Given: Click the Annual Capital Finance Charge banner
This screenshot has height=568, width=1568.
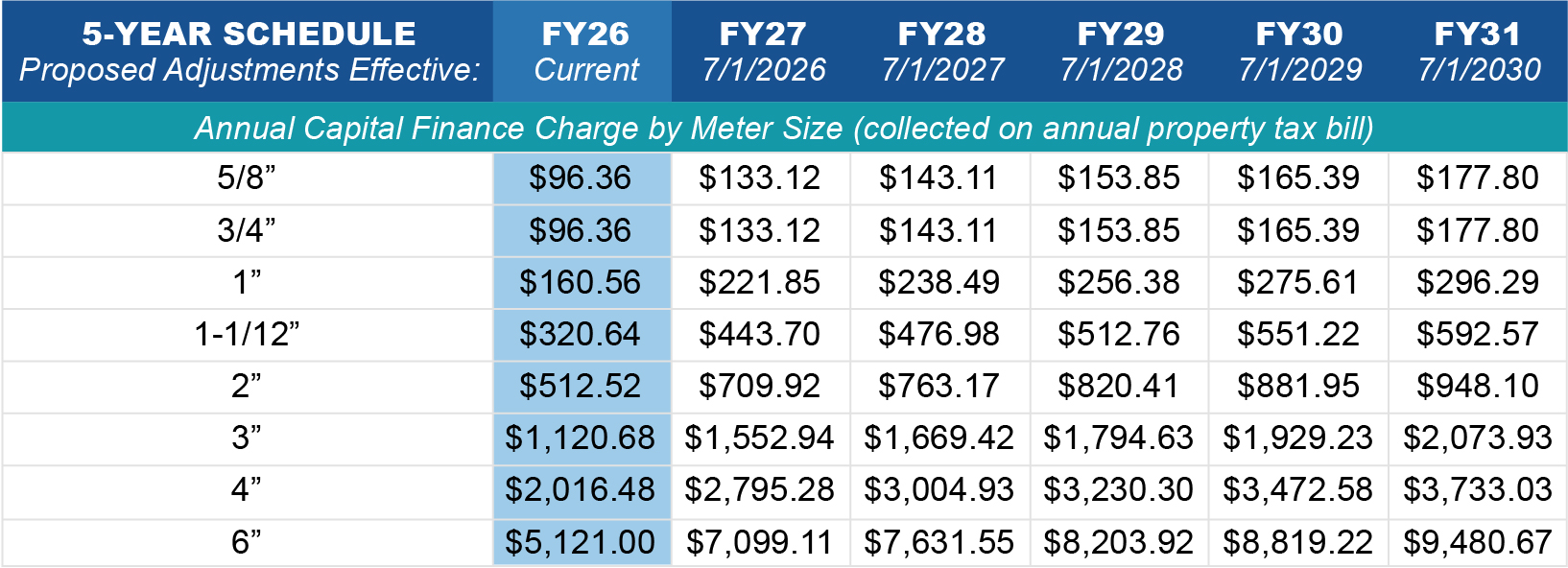Looking at the screenshot, I should point(784,129).
